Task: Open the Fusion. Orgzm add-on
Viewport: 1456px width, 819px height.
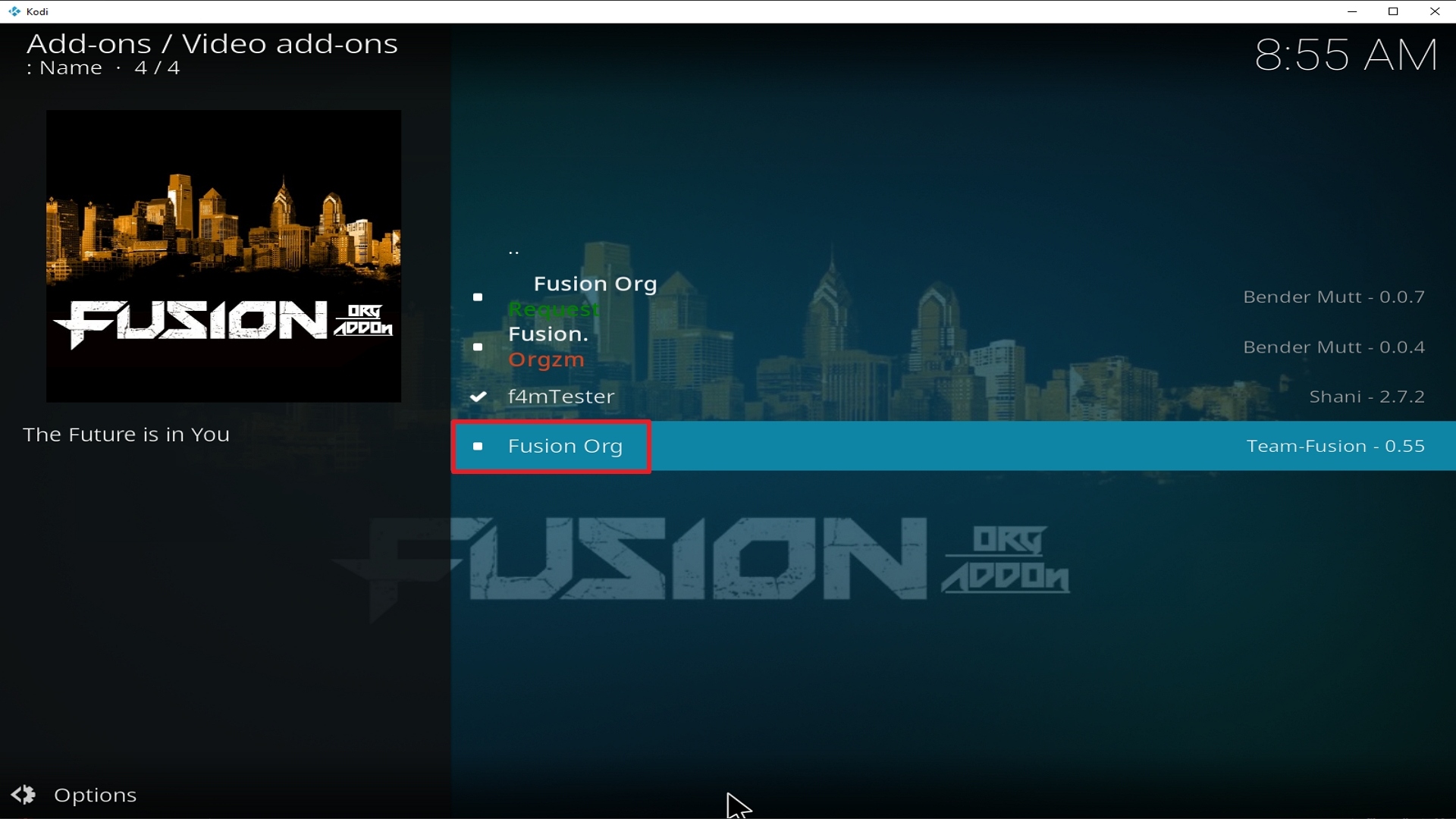Action: (x=953, y=347)
